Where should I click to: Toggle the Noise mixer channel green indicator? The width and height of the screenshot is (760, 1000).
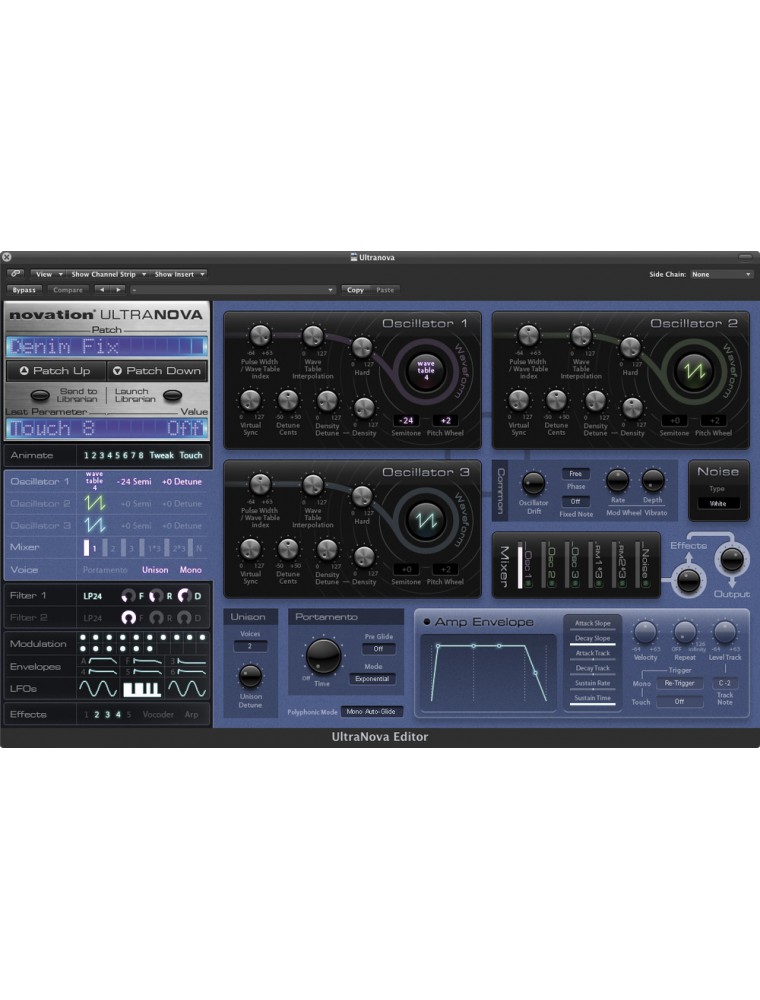coord(645,583)
